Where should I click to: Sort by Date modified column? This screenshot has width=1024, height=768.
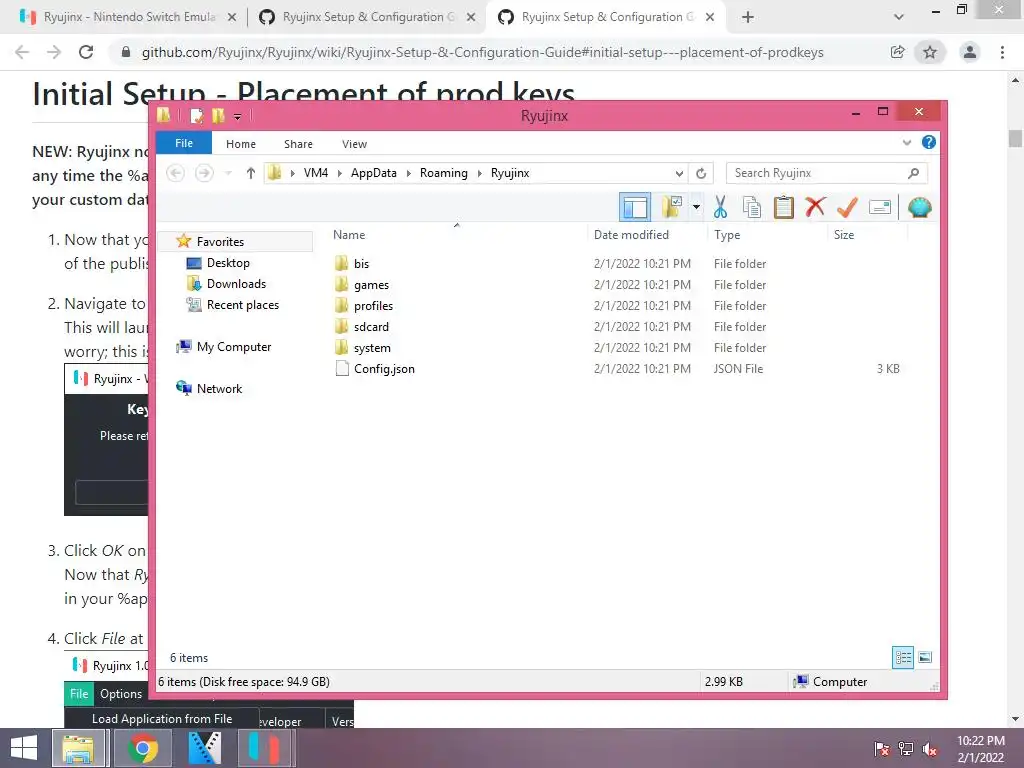(x=631, y=234)
